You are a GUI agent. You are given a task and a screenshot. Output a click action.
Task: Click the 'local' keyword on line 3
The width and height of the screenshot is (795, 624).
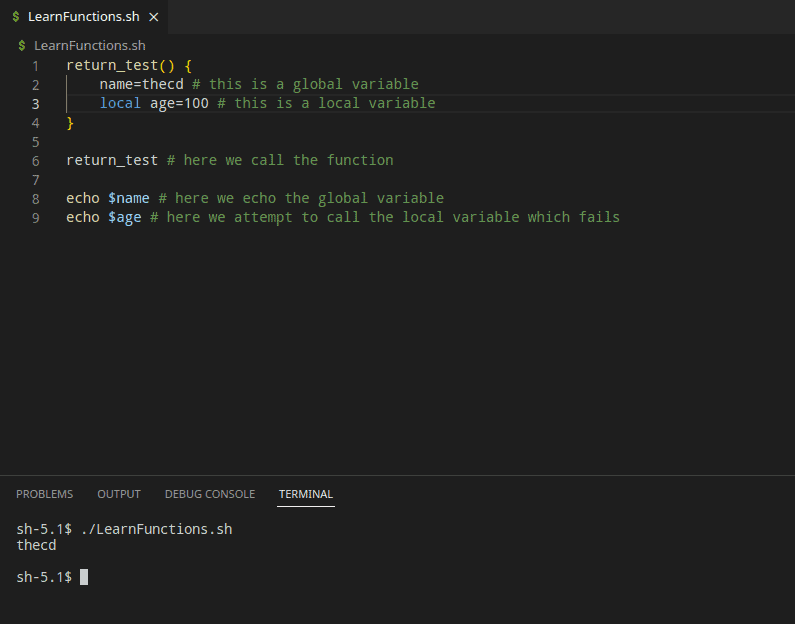120,103
